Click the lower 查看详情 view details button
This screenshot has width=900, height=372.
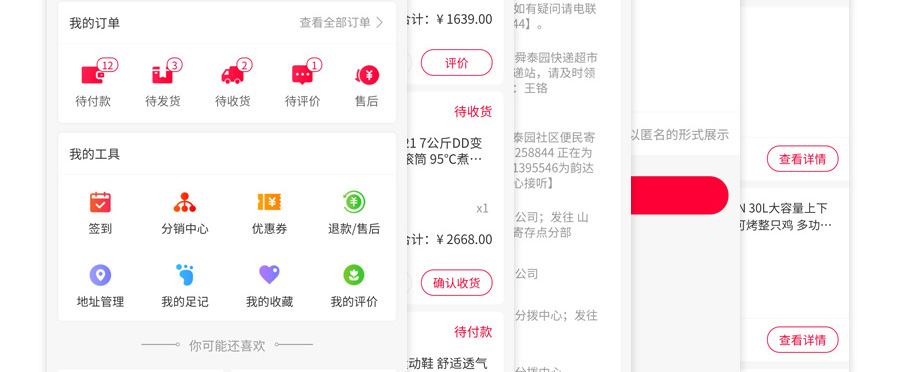802,340
